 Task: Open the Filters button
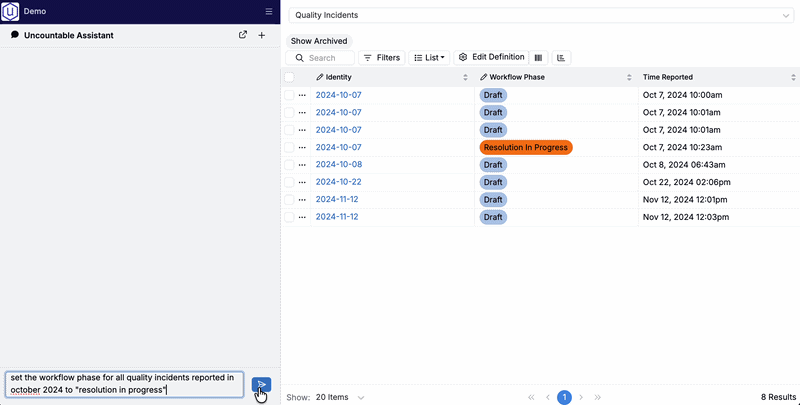[380, 58]
